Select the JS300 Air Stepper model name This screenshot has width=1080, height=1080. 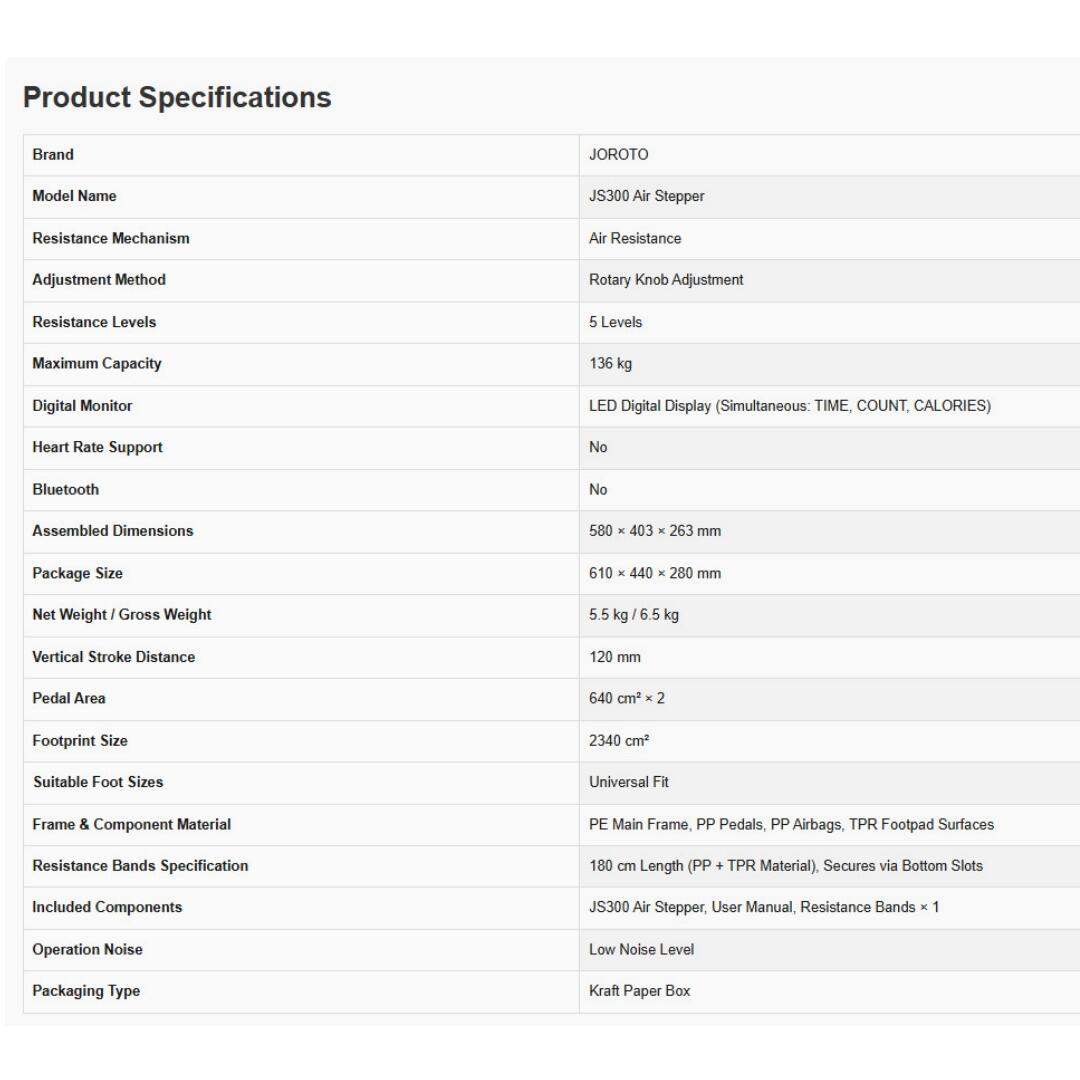coord(647,196)
